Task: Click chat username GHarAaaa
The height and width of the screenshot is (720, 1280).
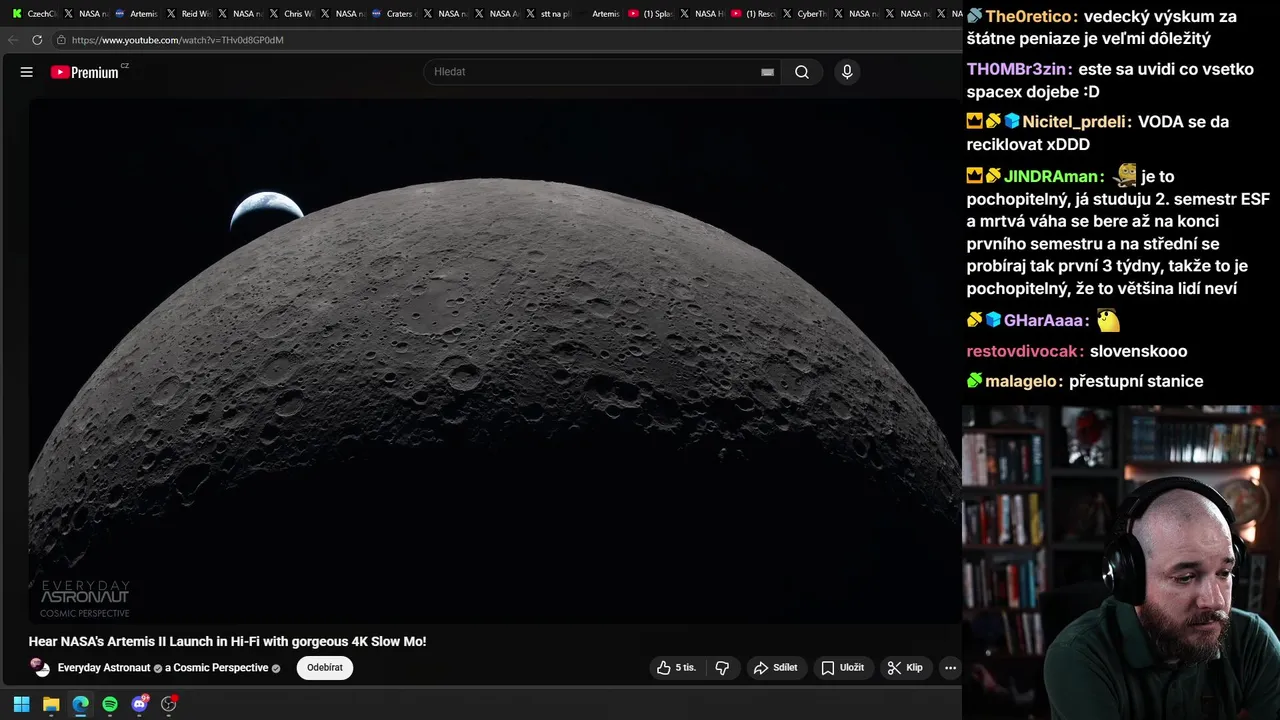Action: (1043, 320)
